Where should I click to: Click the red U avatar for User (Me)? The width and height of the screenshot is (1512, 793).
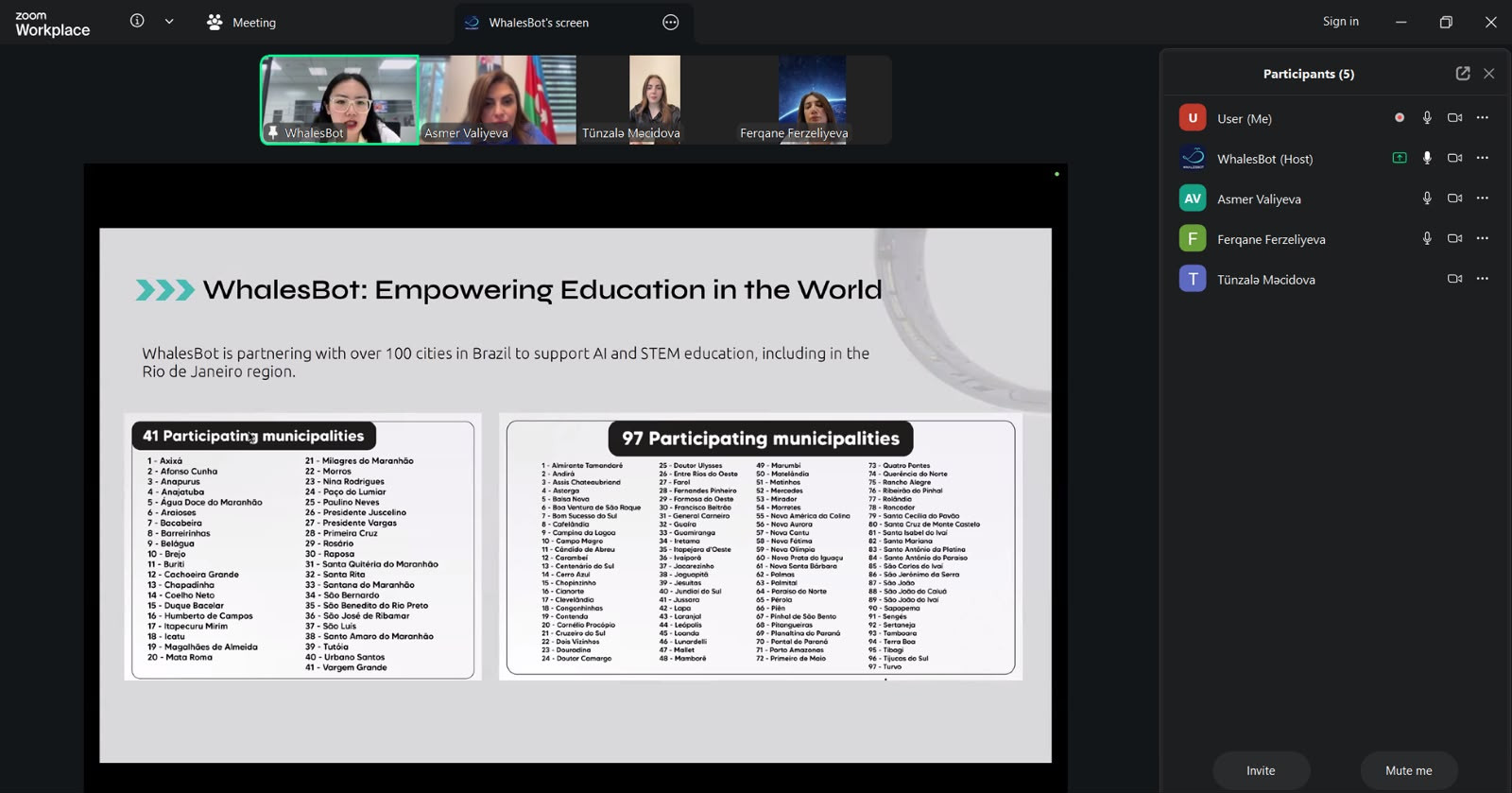coord(1193,118)
